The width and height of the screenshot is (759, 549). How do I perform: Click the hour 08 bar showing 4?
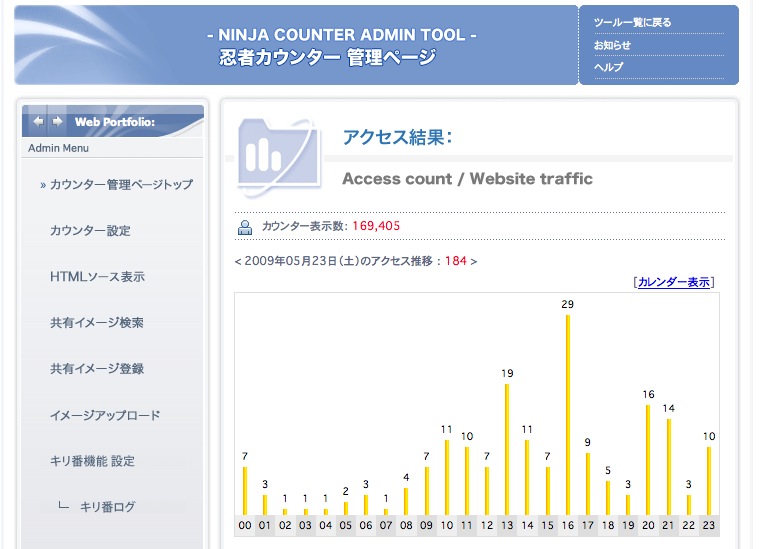pyautogui.click(x=406, y=502)
